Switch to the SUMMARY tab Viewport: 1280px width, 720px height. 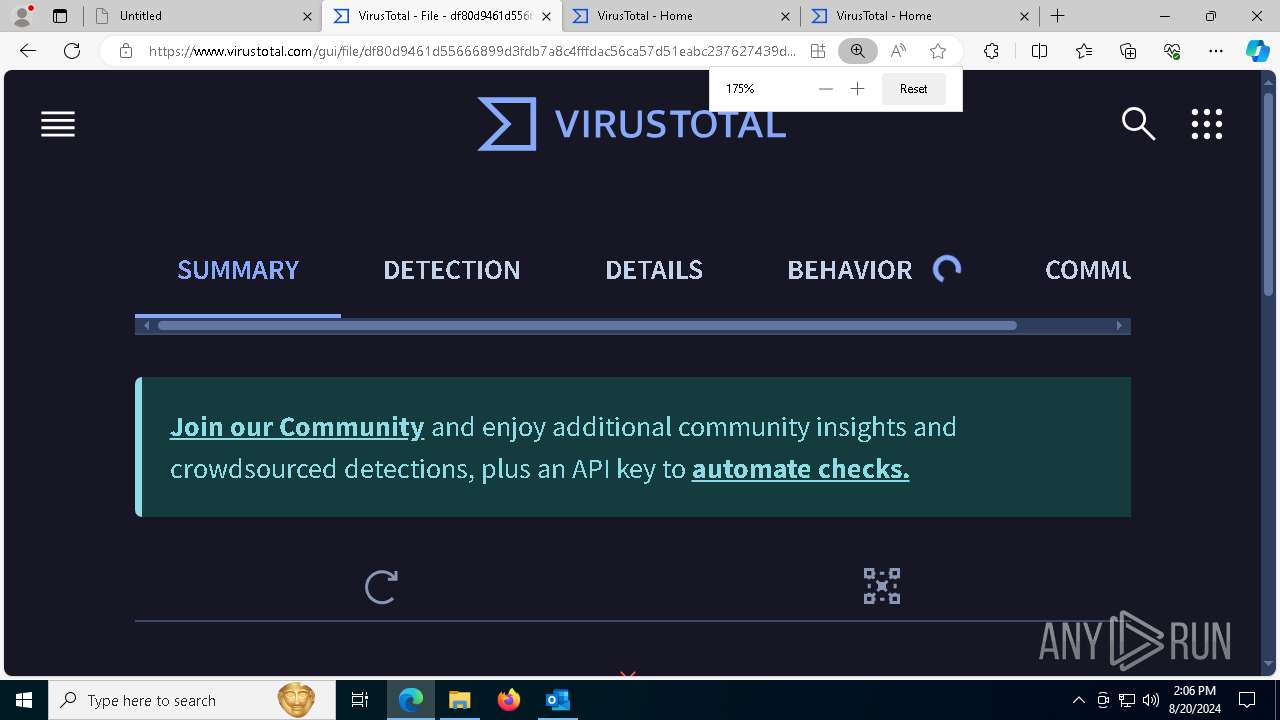238,269
